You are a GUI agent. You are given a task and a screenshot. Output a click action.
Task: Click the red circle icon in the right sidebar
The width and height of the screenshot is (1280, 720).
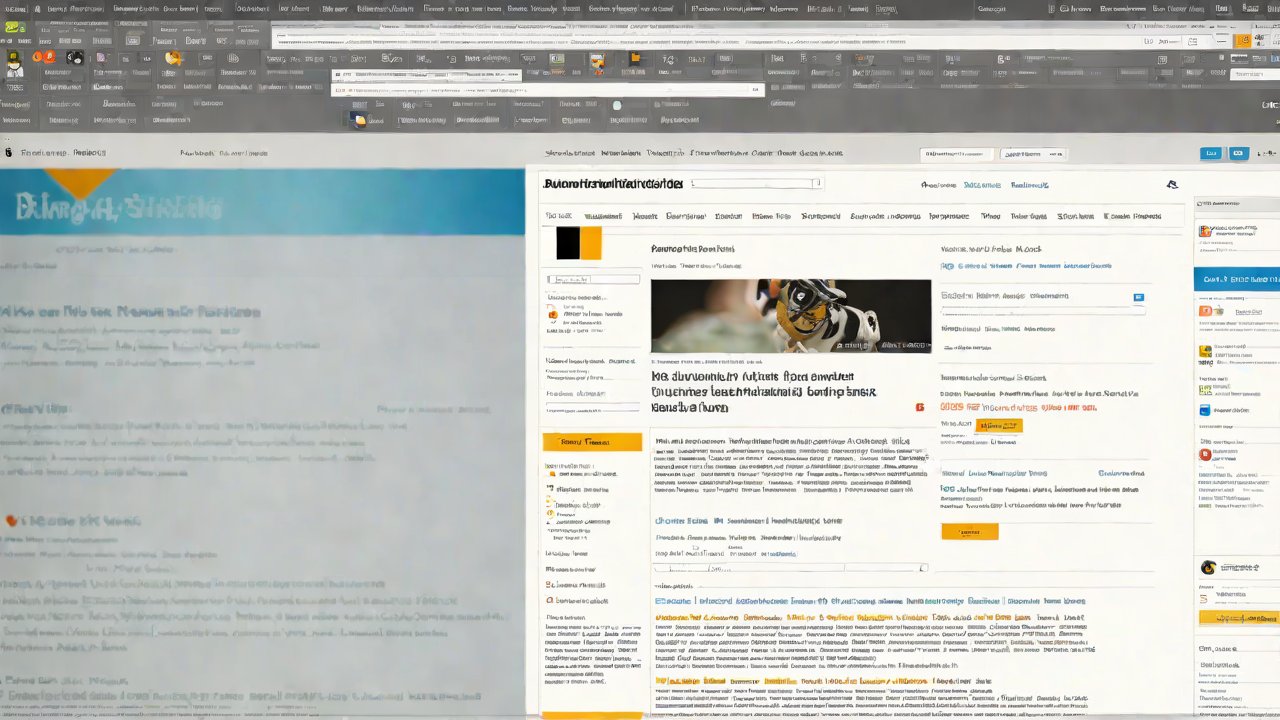(1205, 454)
